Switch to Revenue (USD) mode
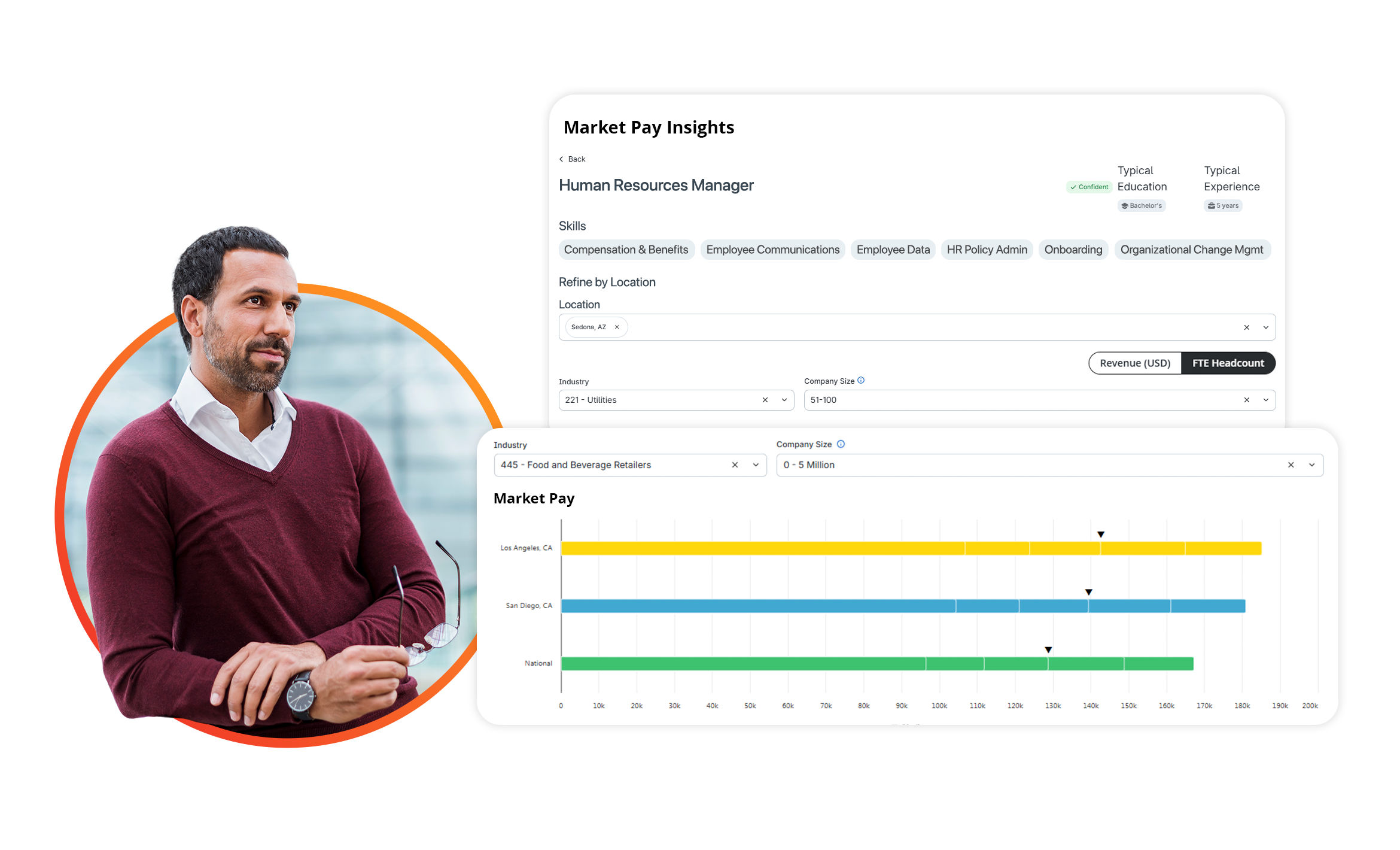 coord(1135,363)
